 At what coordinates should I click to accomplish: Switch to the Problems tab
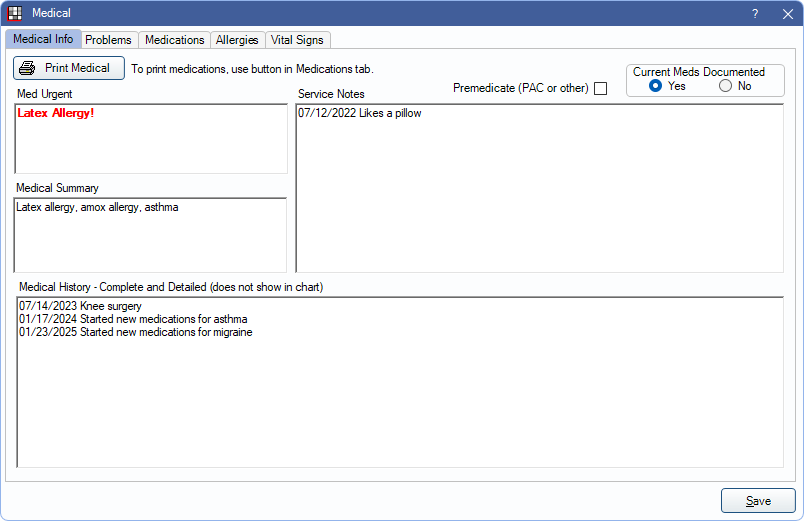tap(108, 40)
